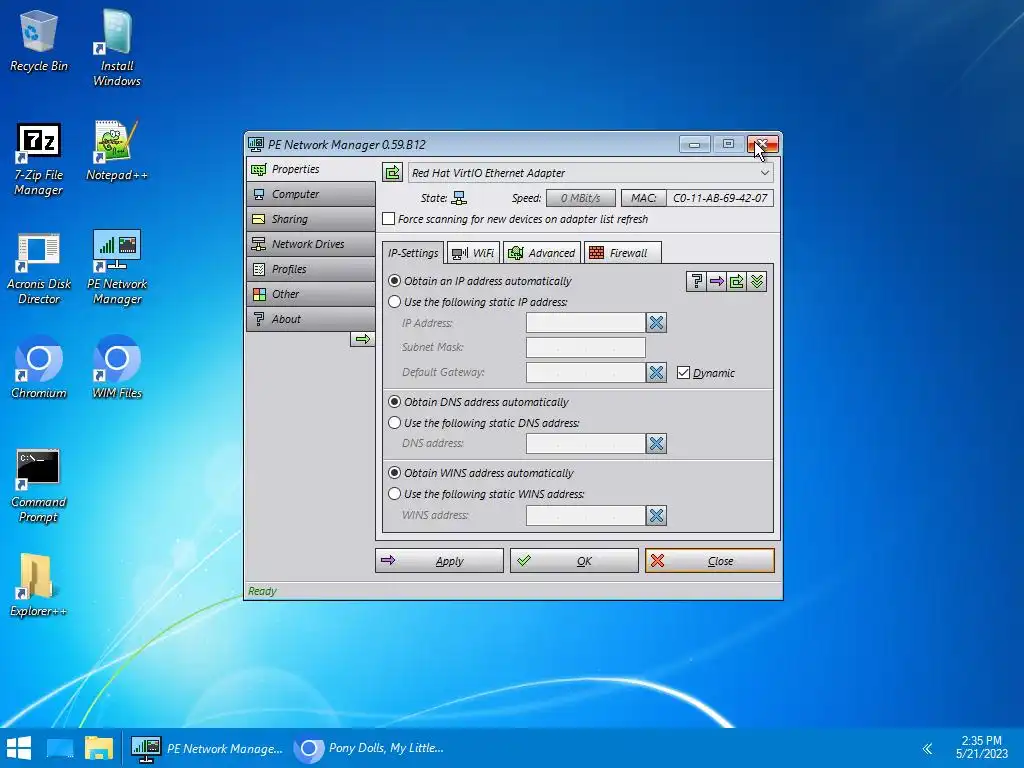The height and width of the screenshot is (768, 1024).
Task: Switch to the Pony Dolls Chromium taskbar item
Action: click(x=370, y=748)
